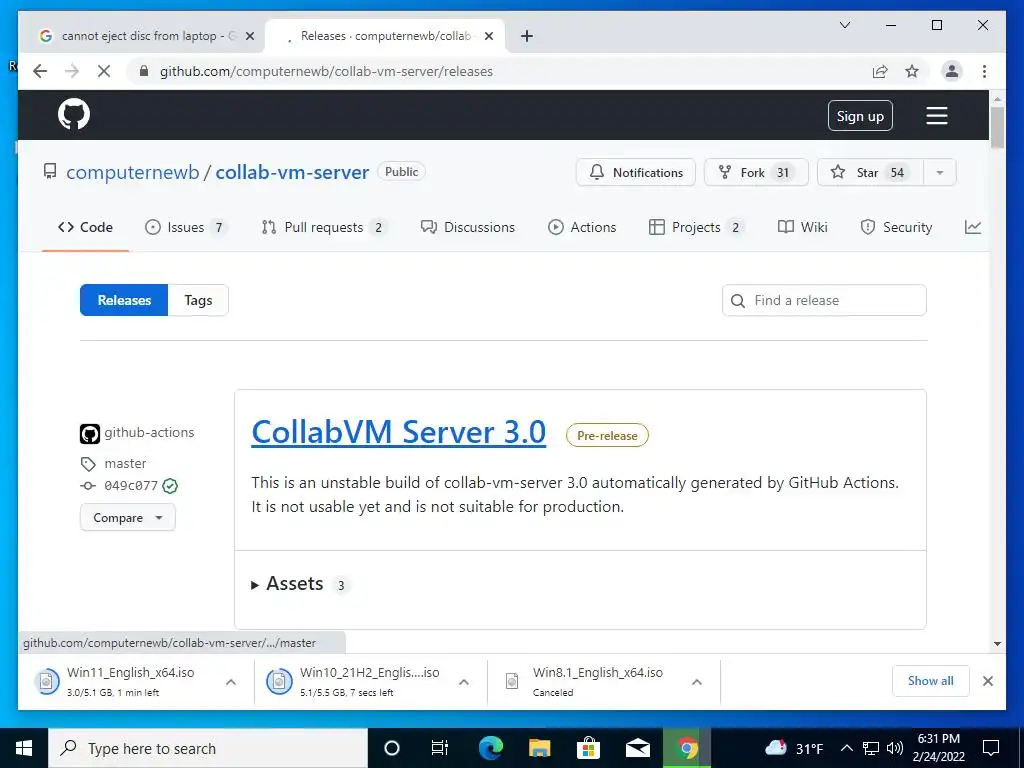Fork the repository with Fork button

(756, 172)
